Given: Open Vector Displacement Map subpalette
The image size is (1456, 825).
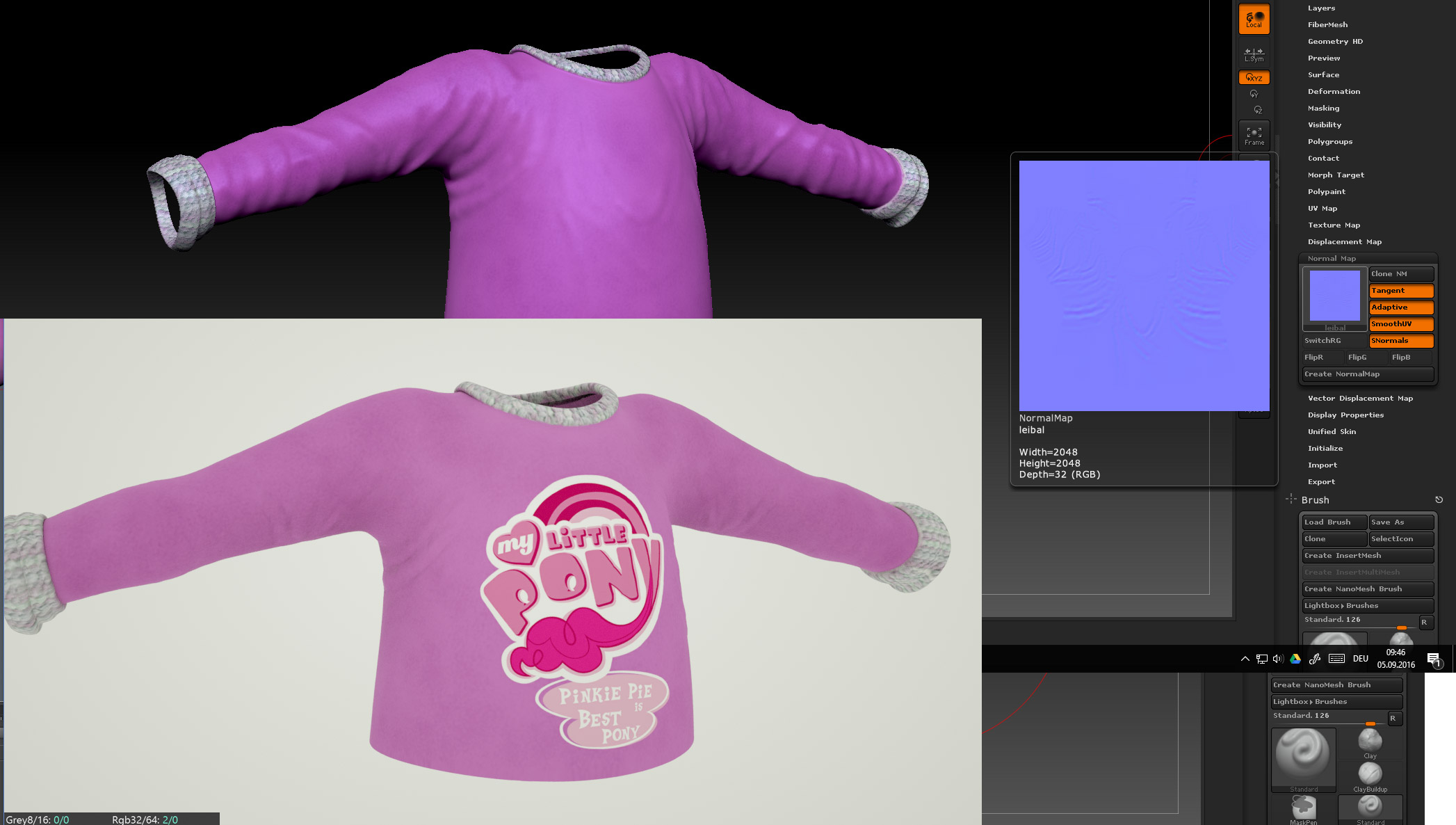Looking at the screenshot, I should [x=1360, y=399].
